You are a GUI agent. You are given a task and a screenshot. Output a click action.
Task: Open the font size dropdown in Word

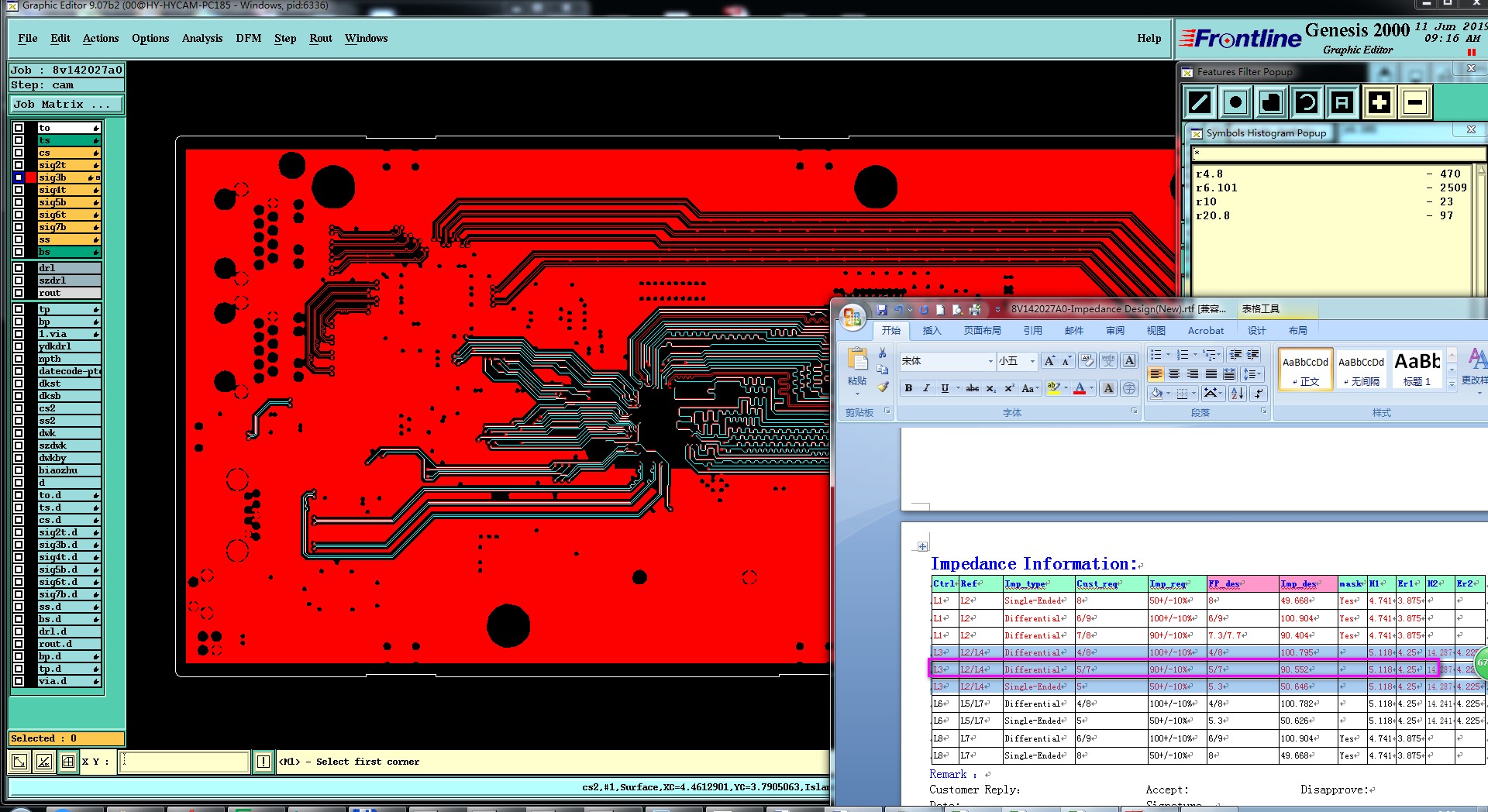point(1032,361)
